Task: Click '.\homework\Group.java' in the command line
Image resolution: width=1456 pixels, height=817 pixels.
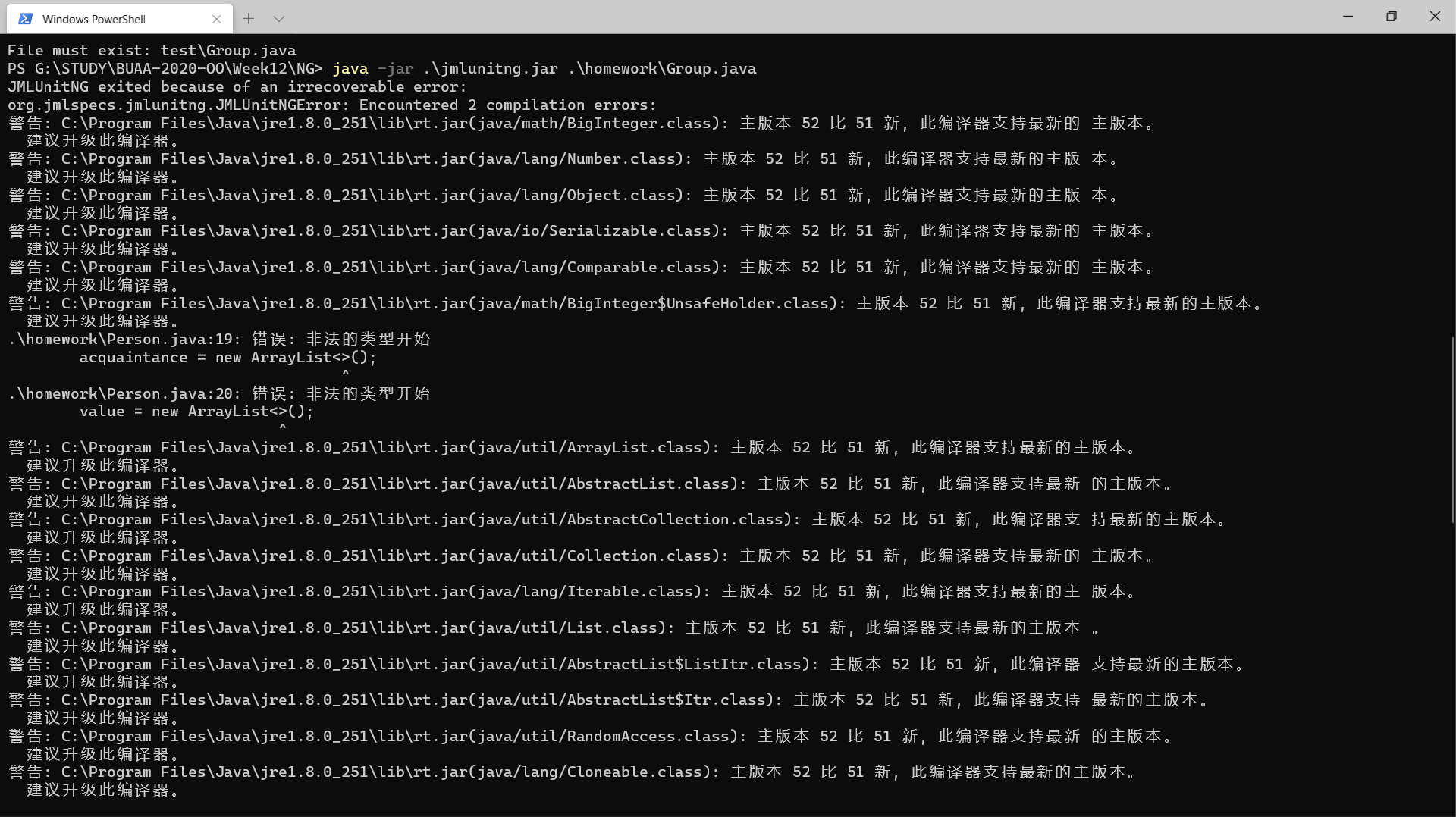Action: coord(662,69)
